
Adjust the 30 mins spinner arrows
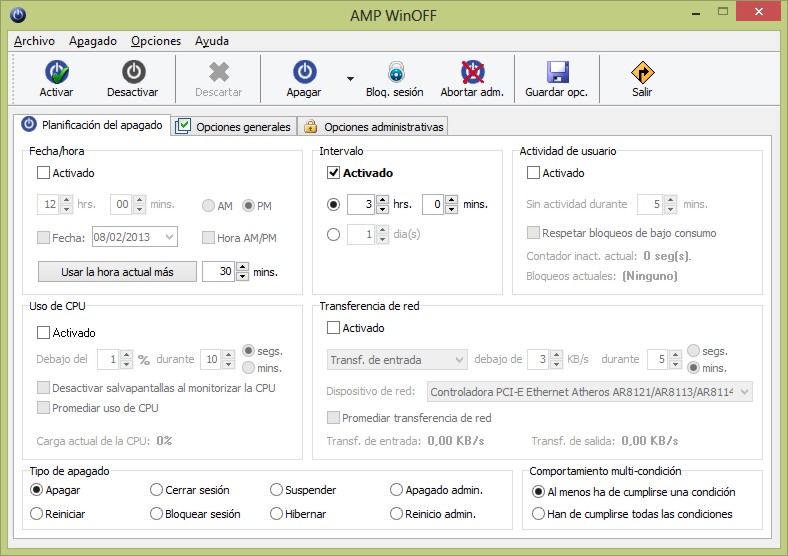point(242,271)
